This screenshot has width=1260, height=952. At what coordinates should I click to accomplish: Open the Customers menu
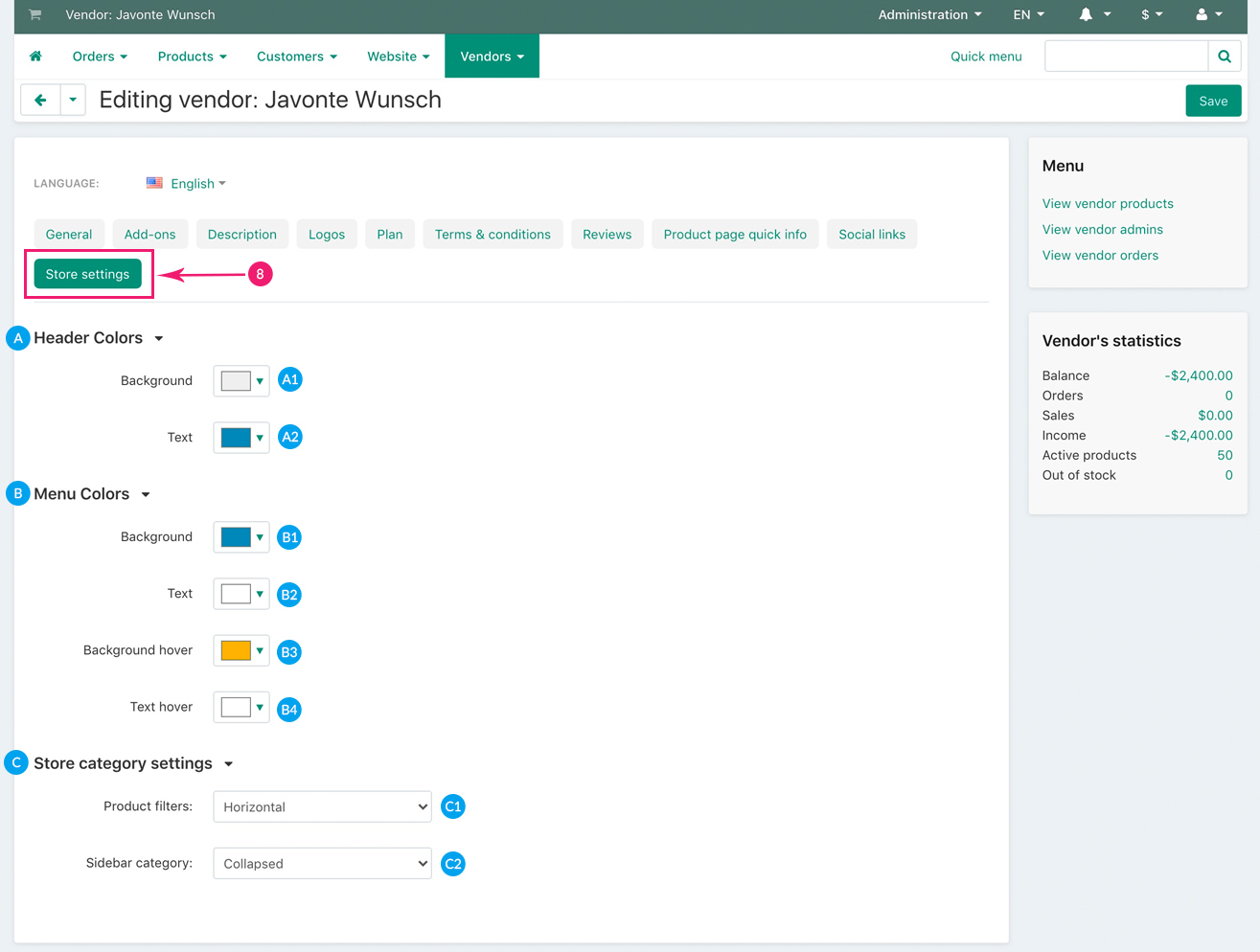297,57
